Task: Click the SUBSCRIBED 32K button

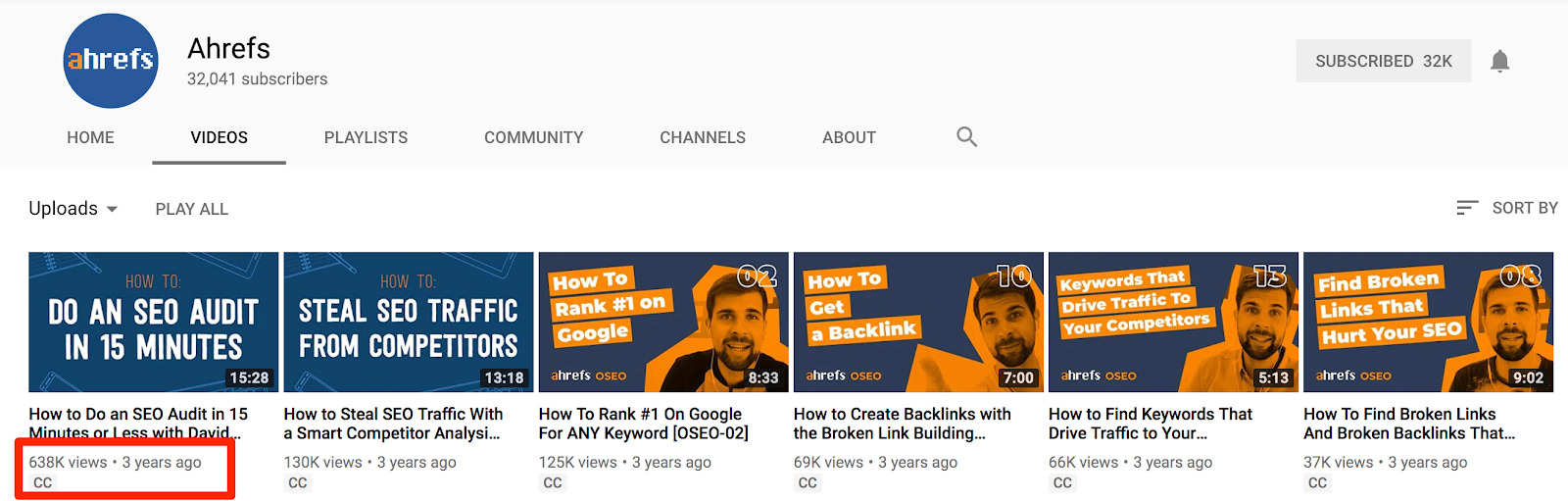Action: [1384, 61]
